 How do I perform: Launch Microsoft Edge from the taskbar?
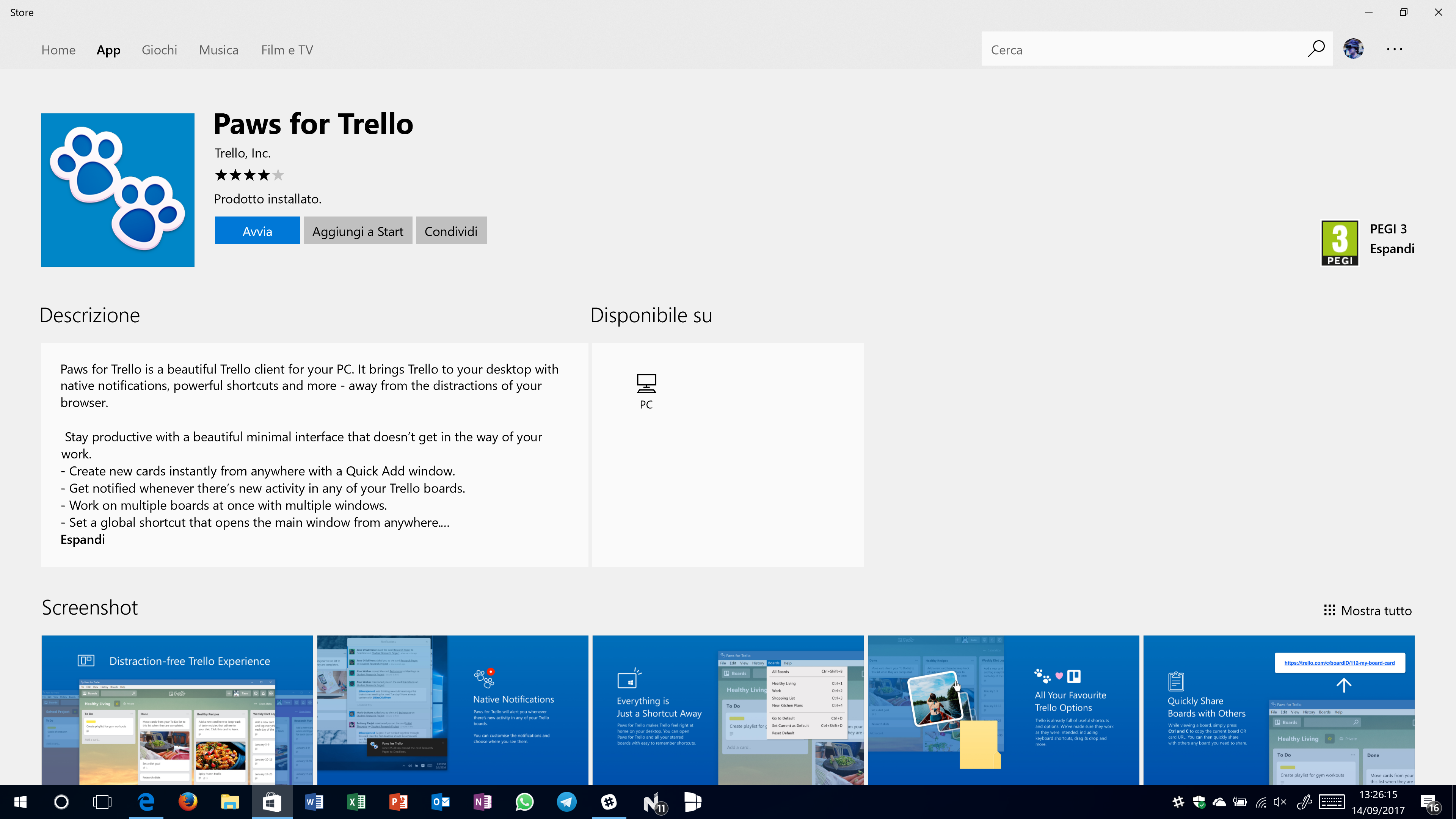[146, 802]
